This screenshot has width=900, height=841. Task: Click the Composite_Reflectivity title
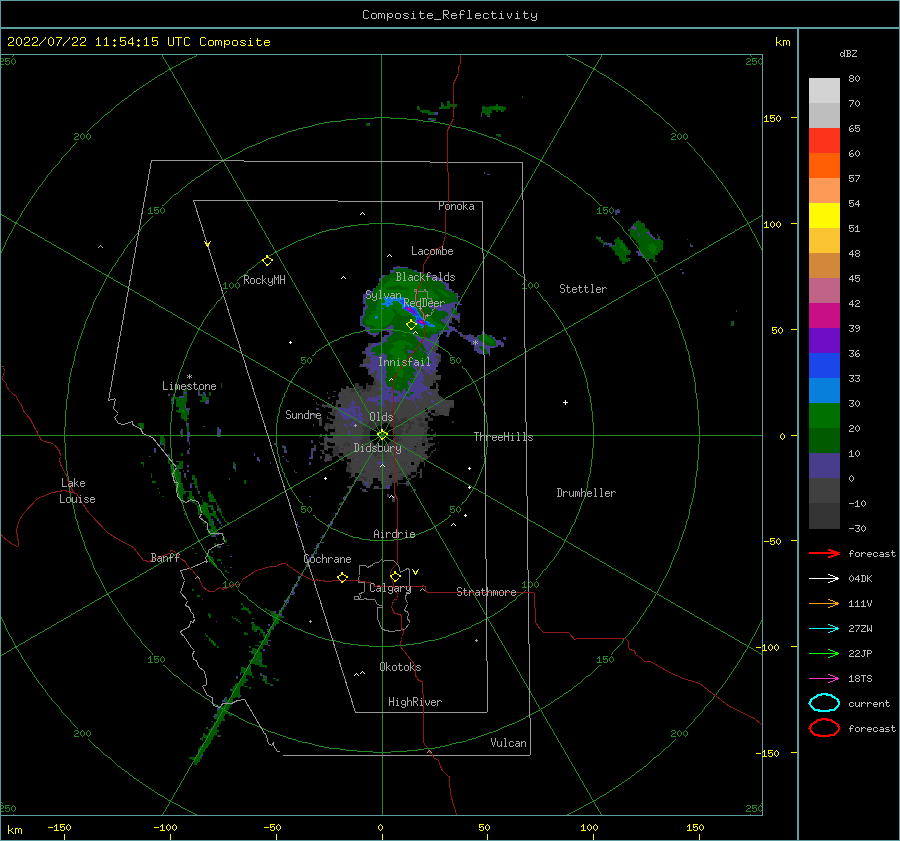[449, 15]
